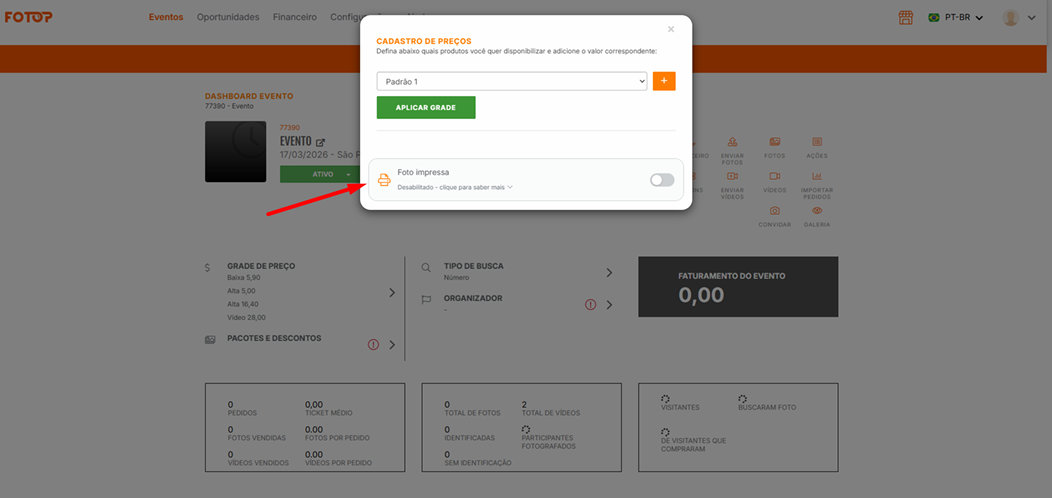The image size is (1052, 498).
Task: Open the Eventos menu item
Action: tap(165, 17)
